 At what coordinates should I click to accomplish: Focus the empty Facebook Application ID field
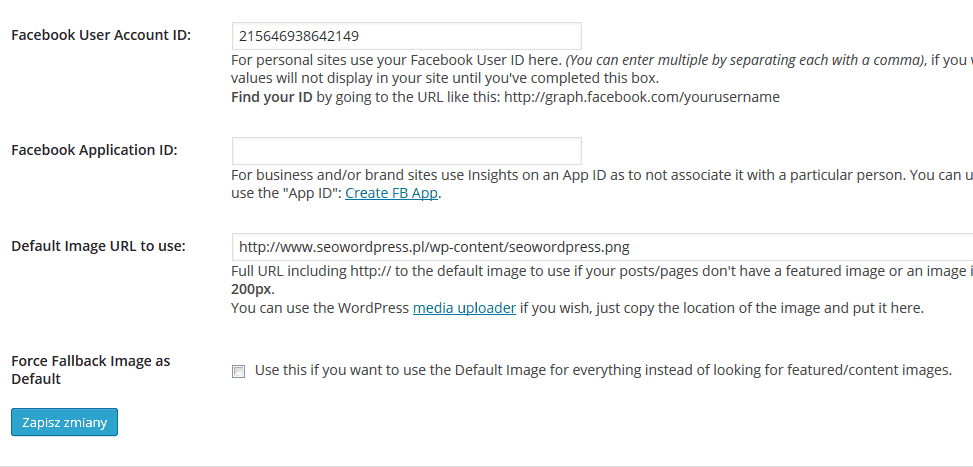pyautogui.click(x=406, y=151)
